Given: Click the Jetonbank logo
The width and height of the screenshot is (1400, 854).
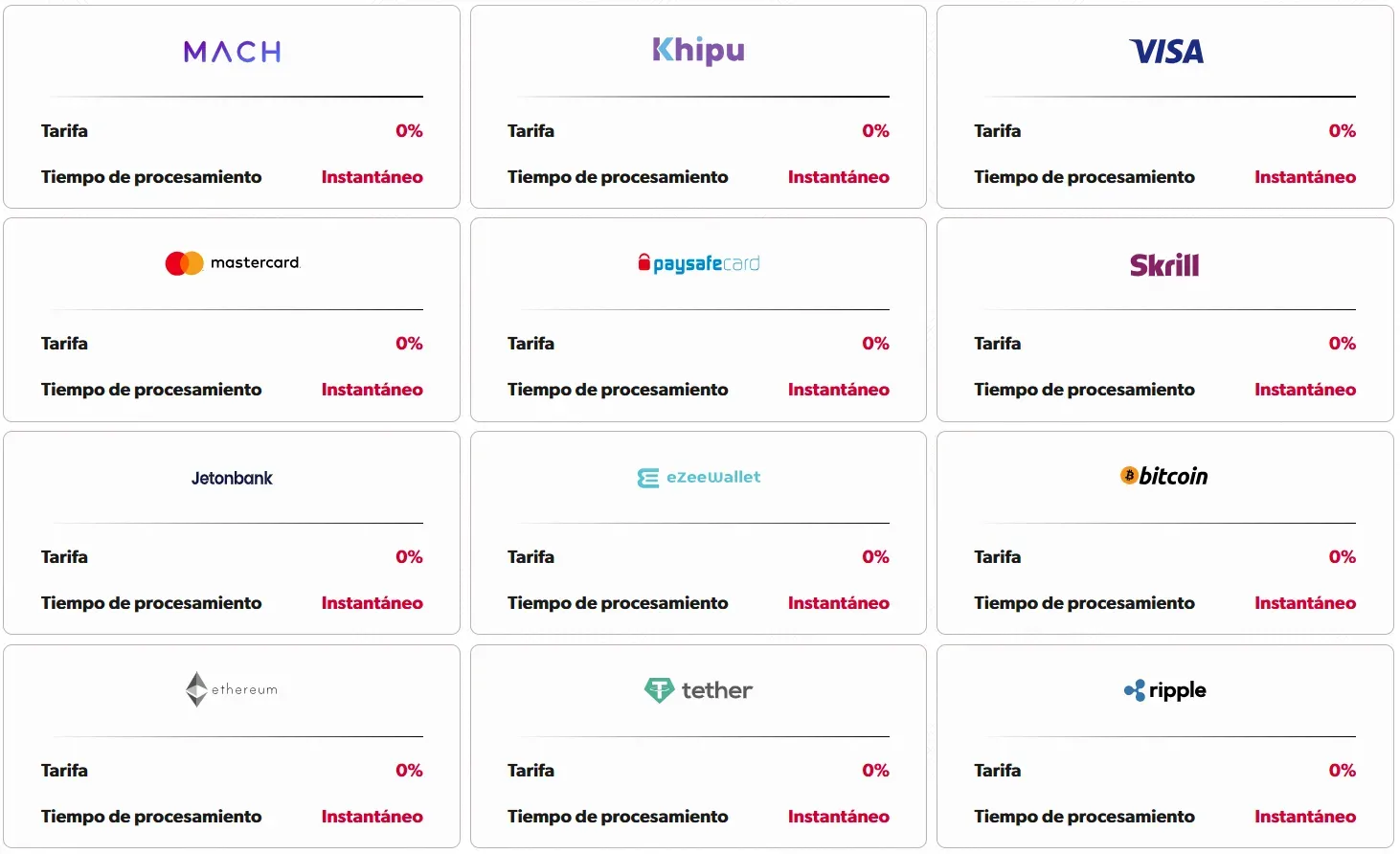Looking at the screenshot, I should point(232,478).
